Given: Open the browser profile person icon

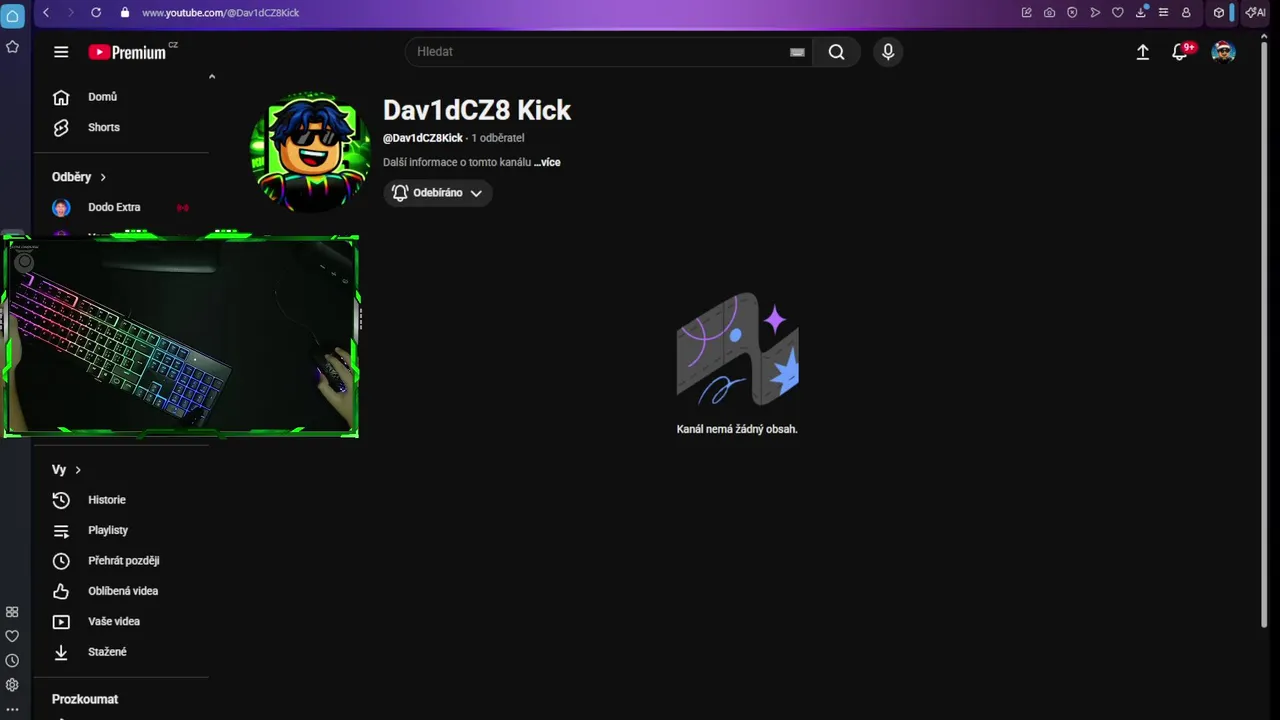Looking at the screenshot, I should 1186,12.
